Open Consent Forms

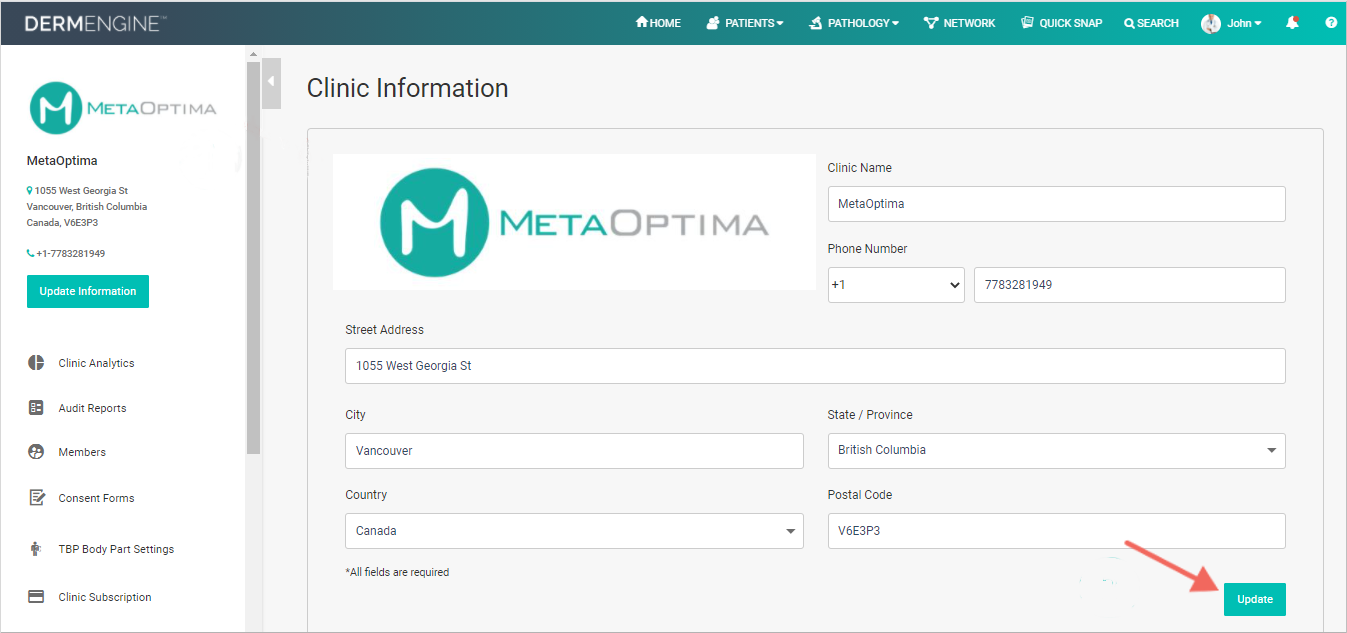96,498
